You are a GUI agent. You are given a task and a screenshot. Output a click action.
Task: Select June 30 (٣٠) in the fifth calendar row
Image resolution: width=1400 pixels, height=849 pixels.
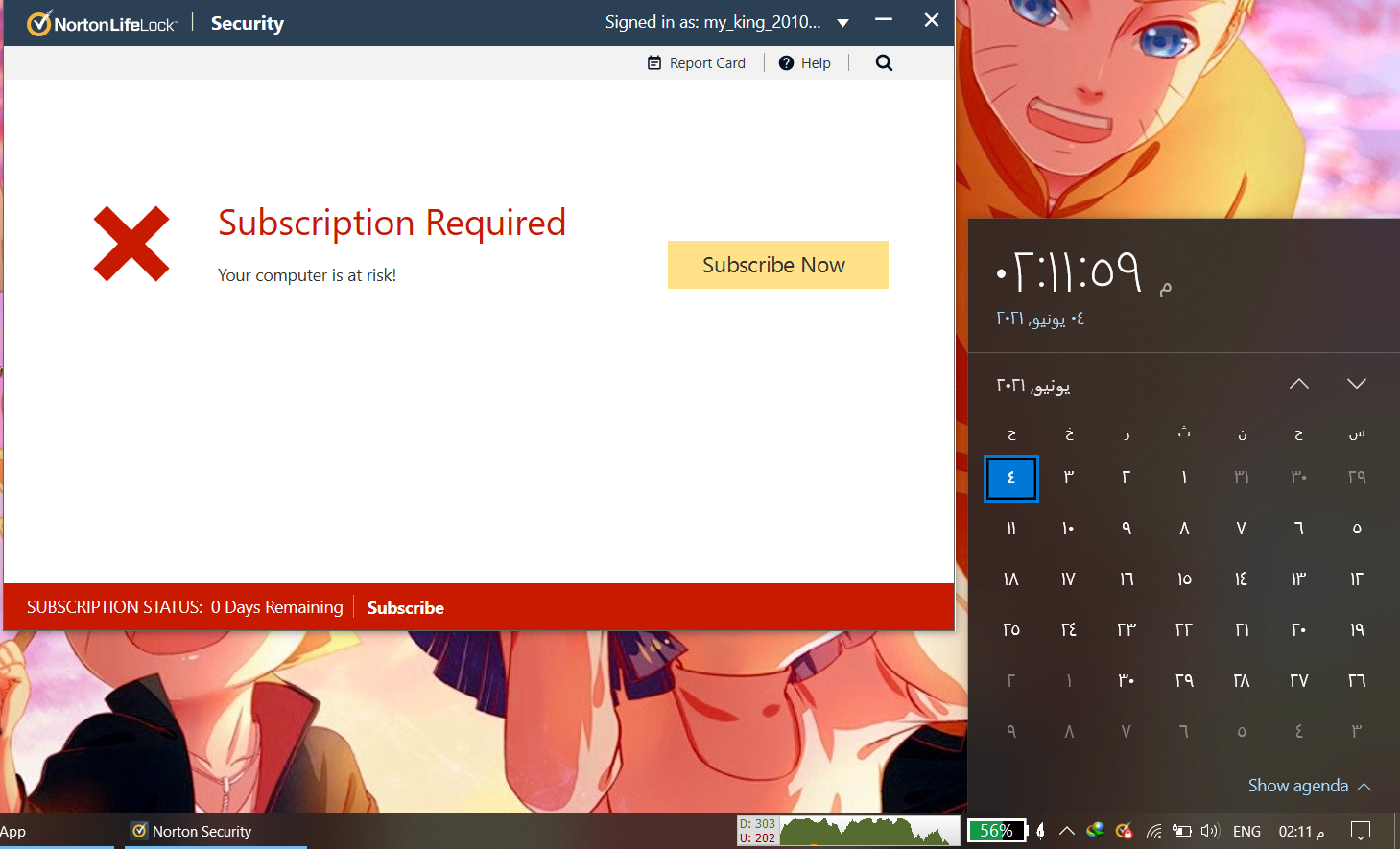click(1127, 681)
